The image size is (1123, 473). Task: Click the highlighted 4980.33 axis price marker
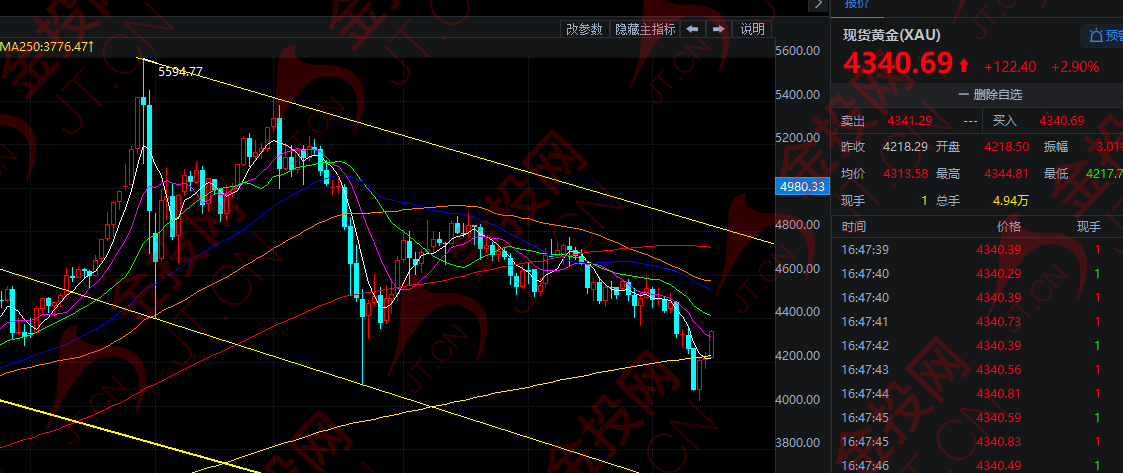801,186
